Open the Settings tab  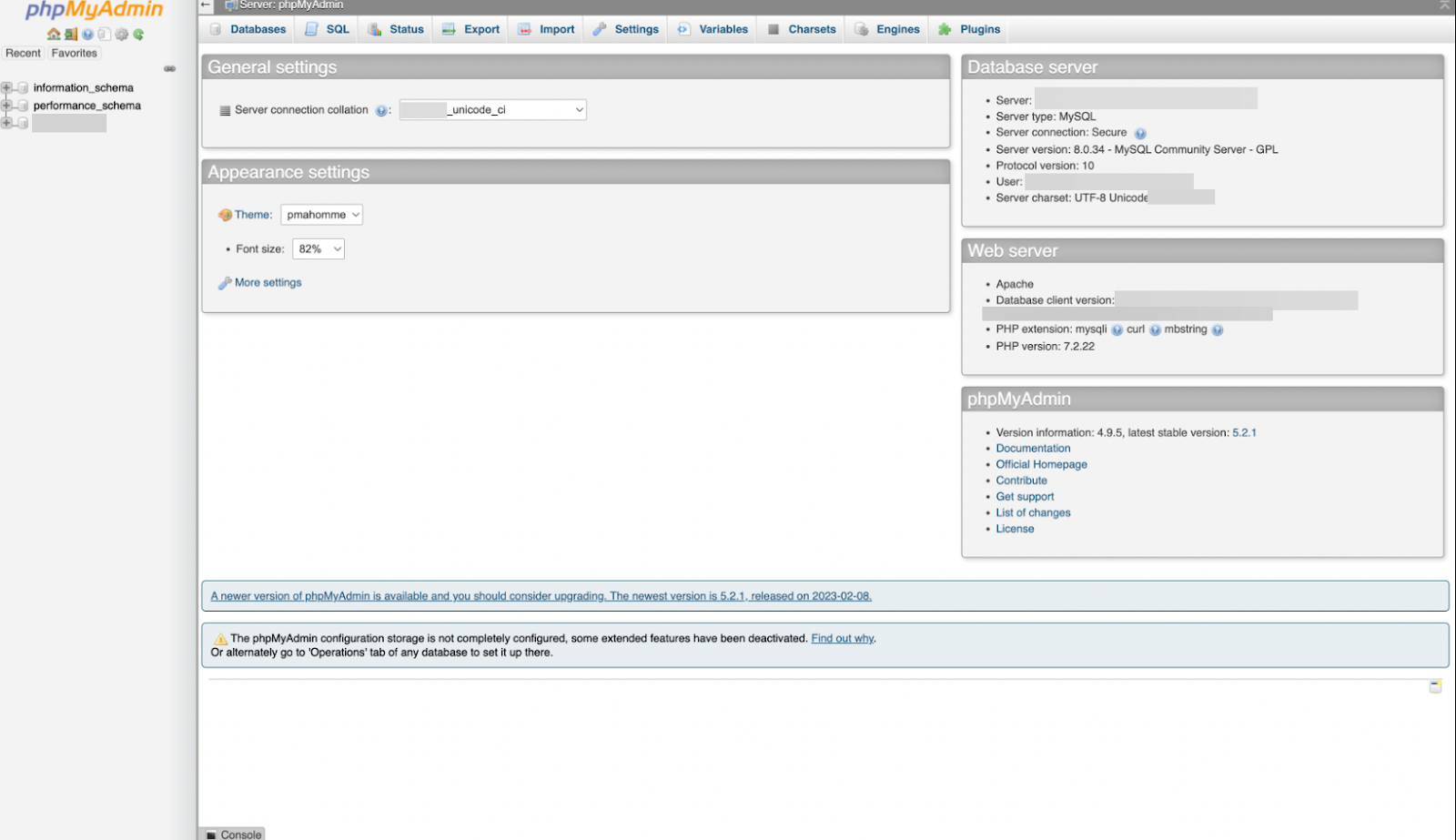tap(625, 29)
